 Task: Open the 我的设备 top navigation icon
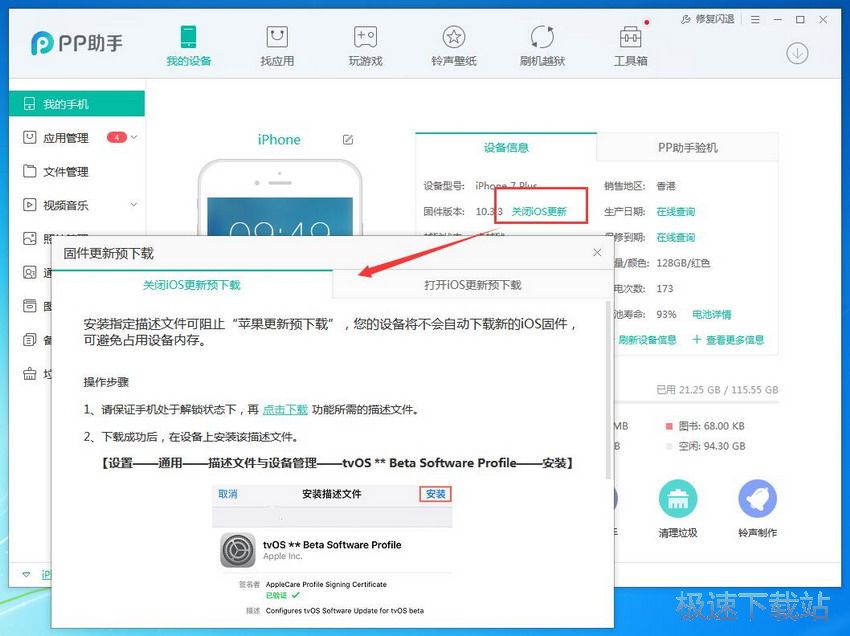[x=188, y=46]
